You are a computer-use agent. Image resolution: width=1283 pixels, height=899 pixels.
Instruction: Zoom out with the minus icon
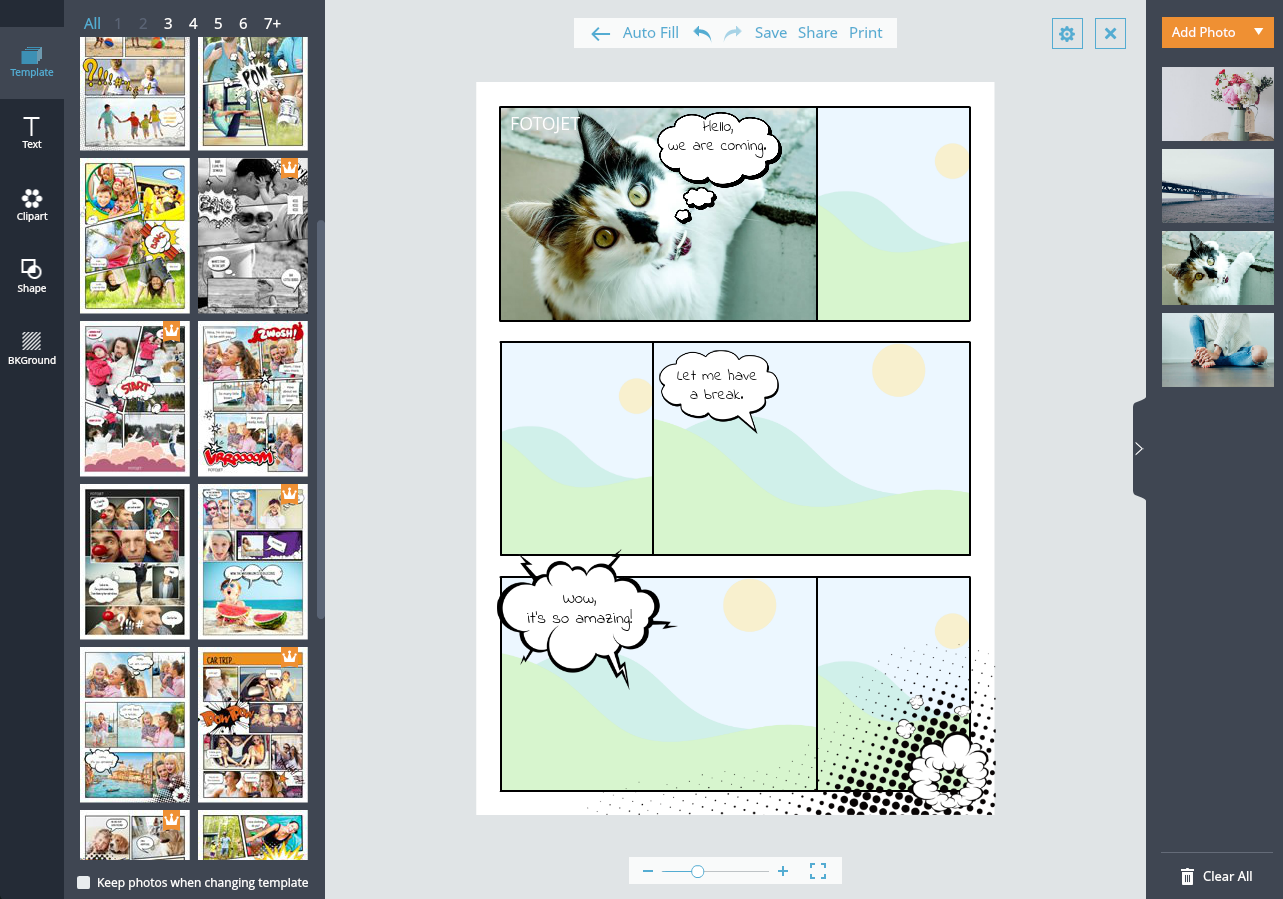[648, 871]
